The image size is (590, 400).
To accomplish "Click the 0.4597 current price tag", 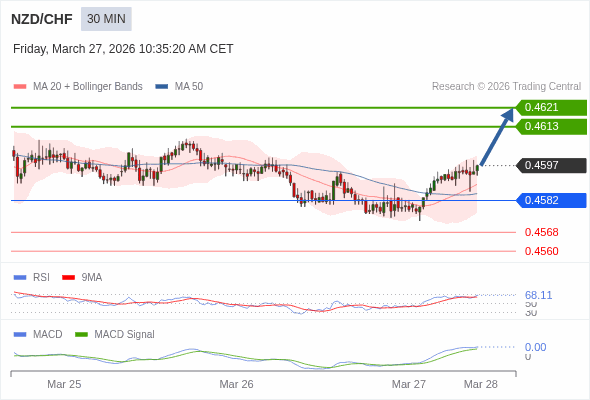I will point(551,166).
